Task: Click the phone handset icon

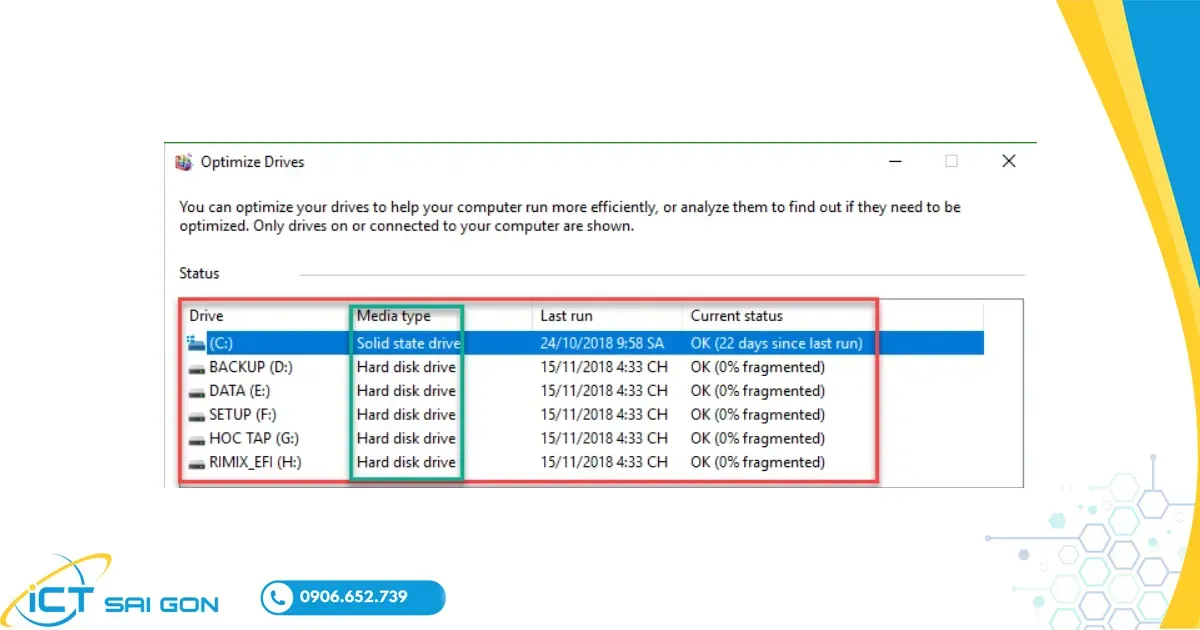Action: pos(277,598)
